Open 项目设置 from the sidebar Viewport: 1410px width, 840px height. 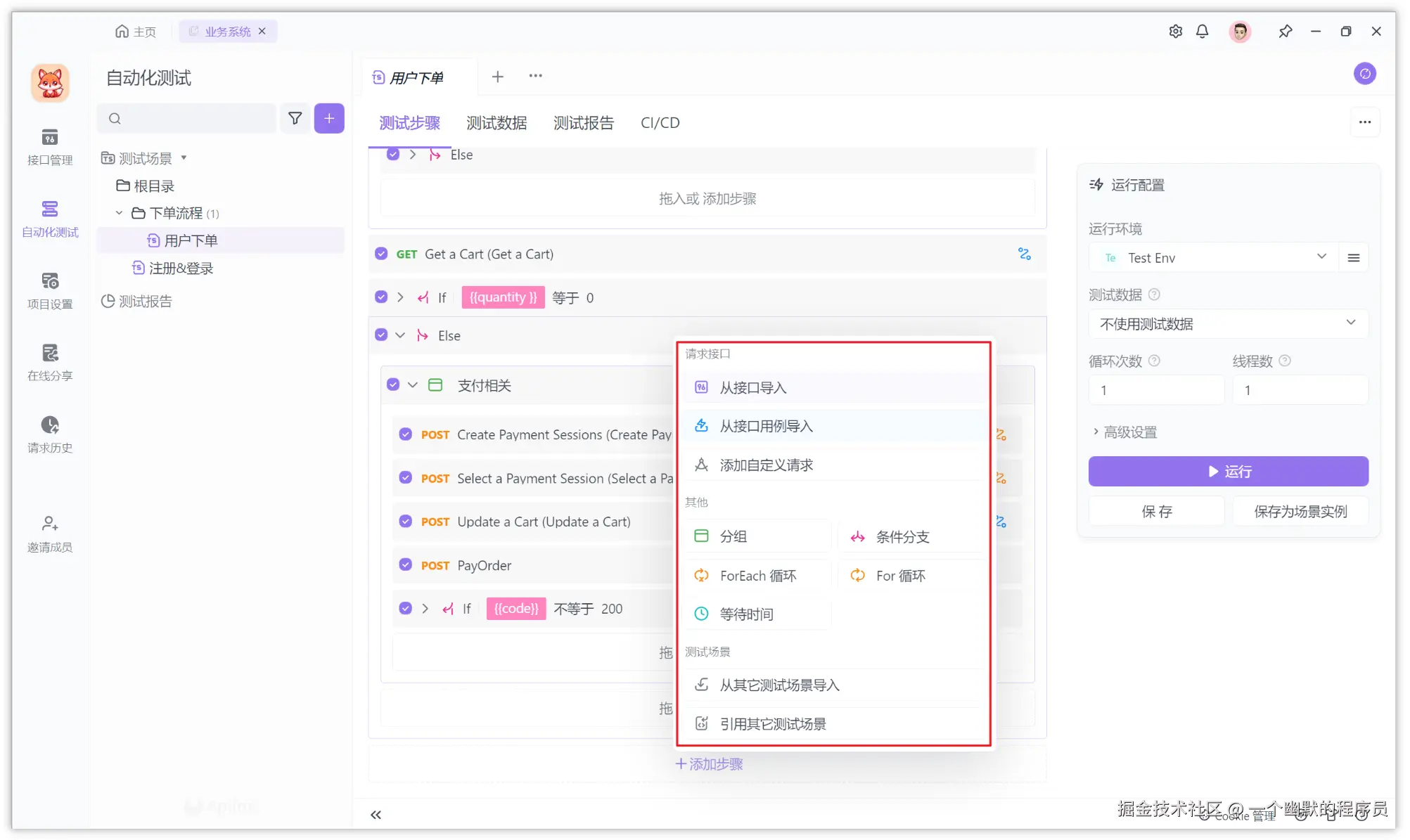(49, 288)
